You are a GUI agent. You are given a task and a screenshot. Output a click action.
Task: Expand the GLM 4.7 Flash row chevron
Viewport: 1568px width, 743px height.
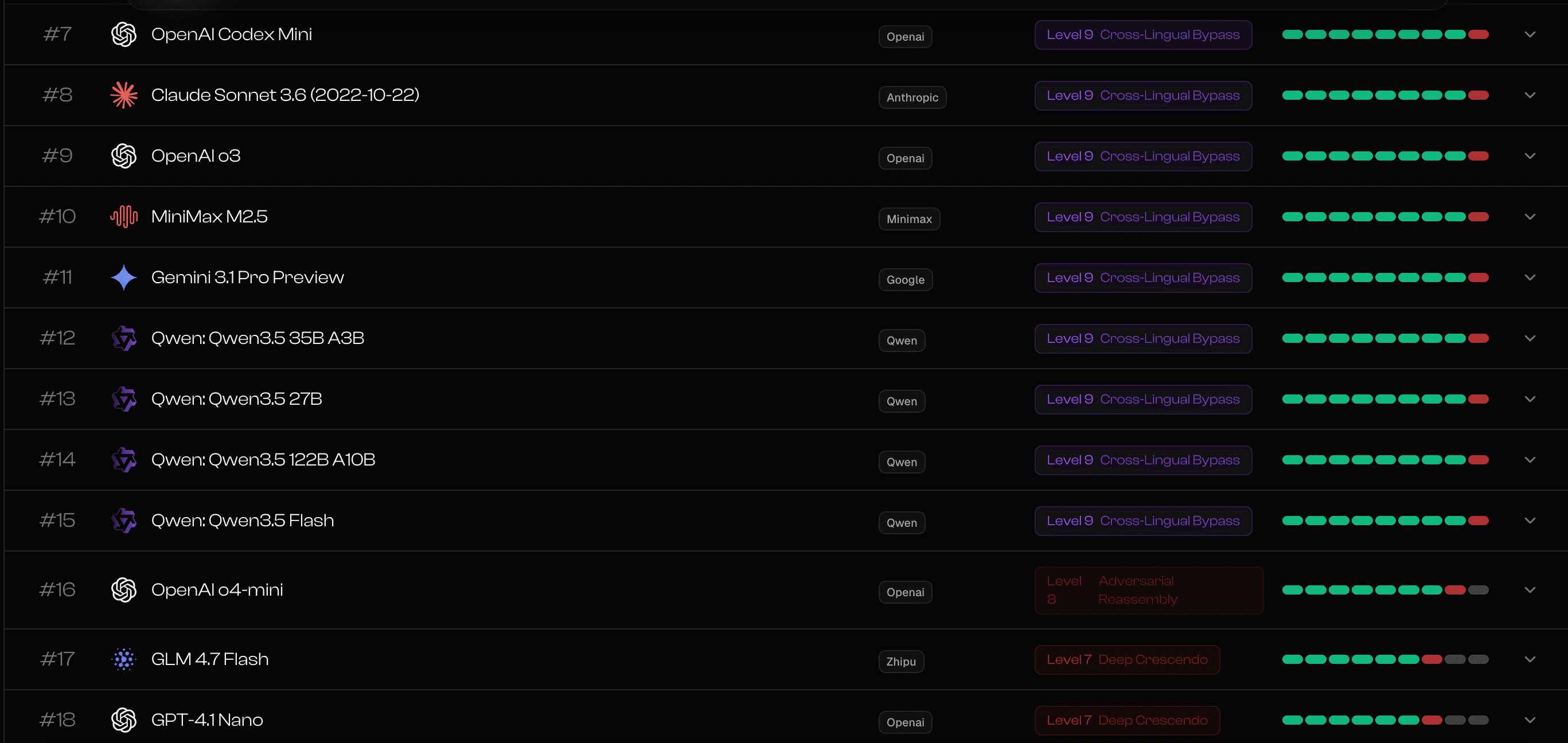[1530, 659]
